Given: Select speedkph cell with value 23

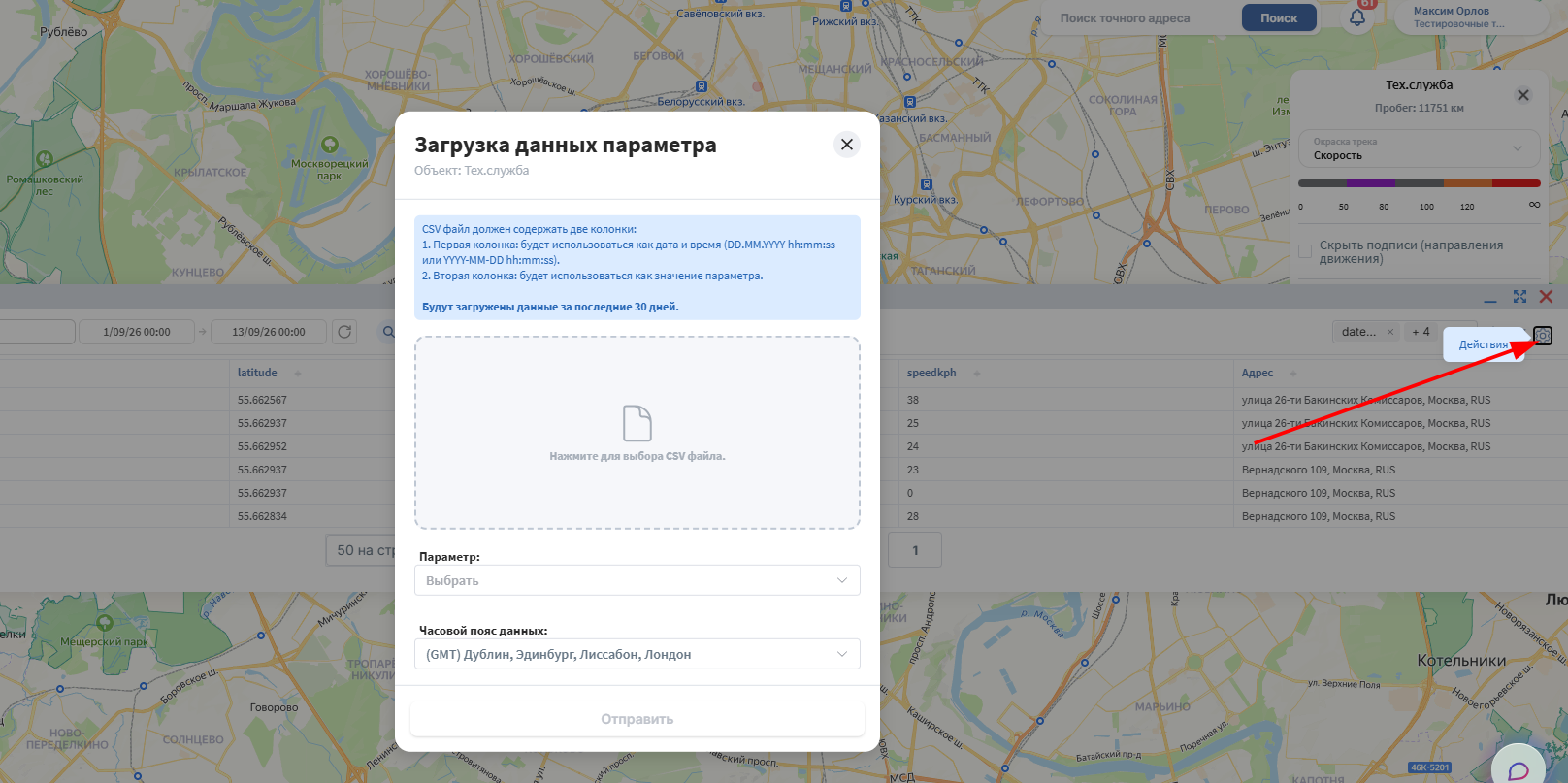Looking at the screenshot, I should click(913, 470).
